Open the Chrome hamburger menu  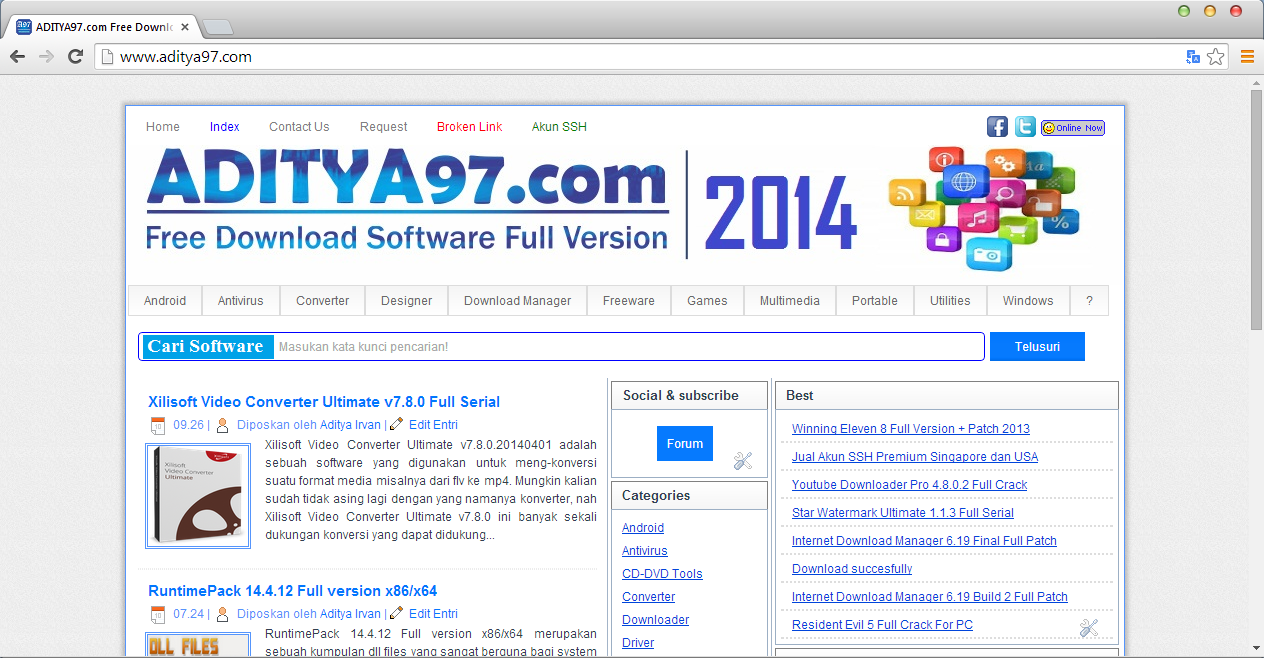pos(1246,57)
